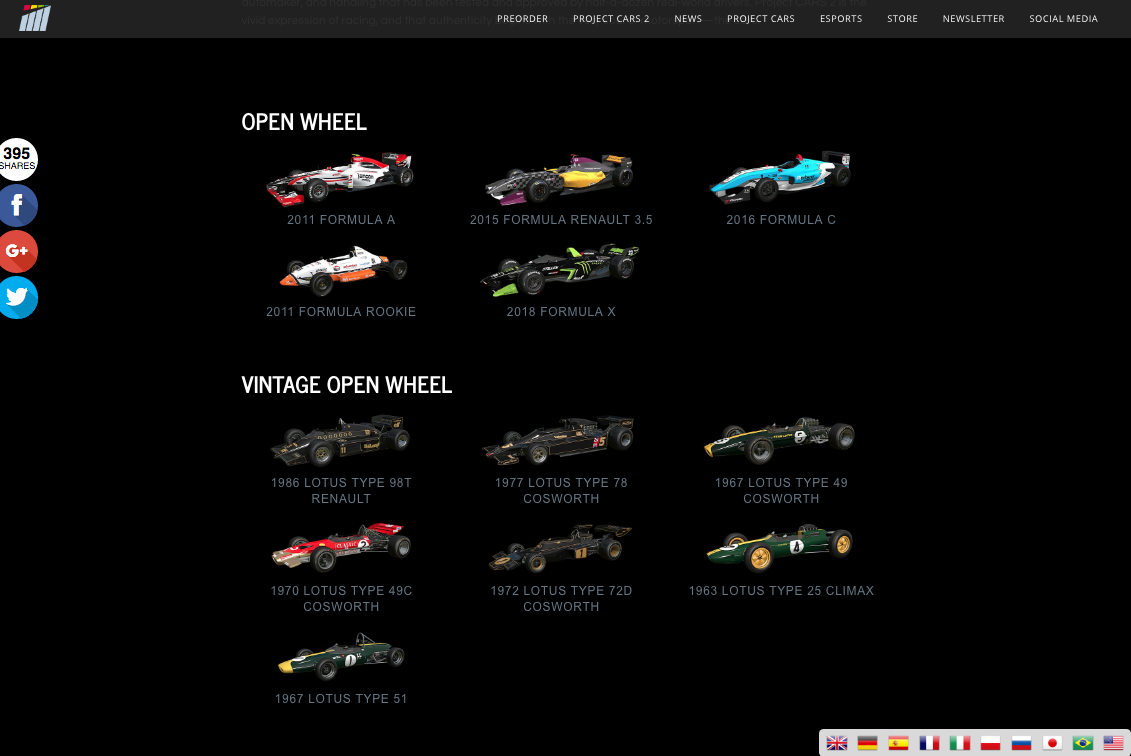The width and height of the screenshot is (1131, 756).
Task: Switch language with the Spanish flag
Action: tap(898, 743)
